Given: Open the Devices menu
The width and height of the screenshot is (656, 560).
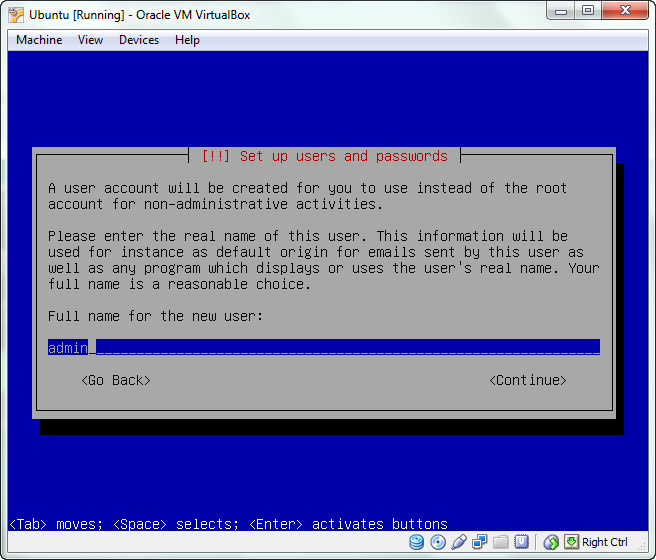Looking at the screenshot, I should [x=139, y=40].
